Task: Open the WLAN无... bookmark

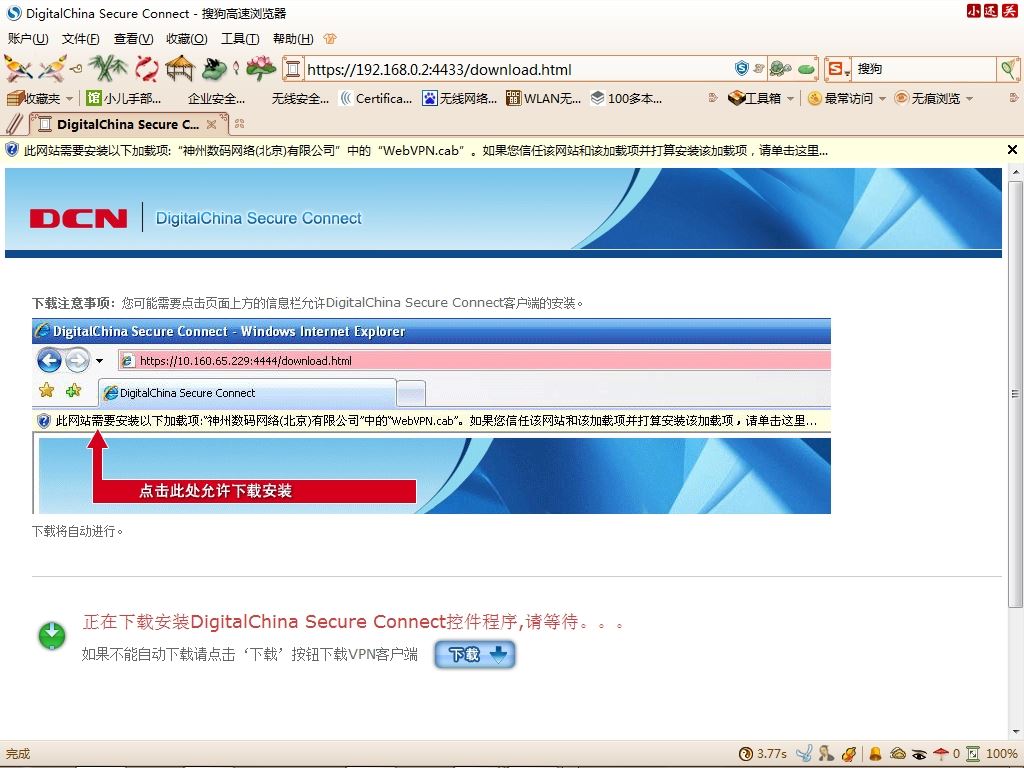Action: [543, 98]
